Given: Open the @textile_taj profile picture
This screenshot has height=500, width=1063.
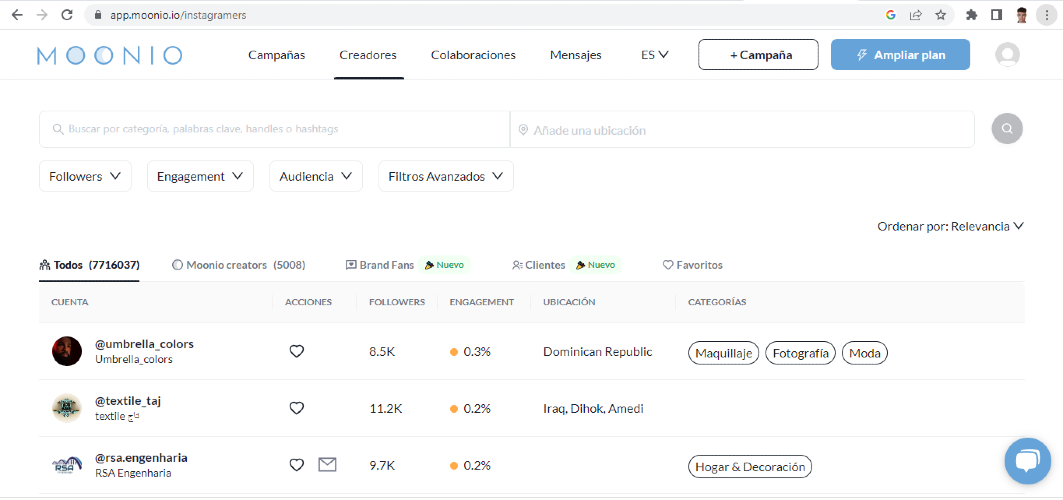Looking at the screenshot, I should [x=66, y=408].
